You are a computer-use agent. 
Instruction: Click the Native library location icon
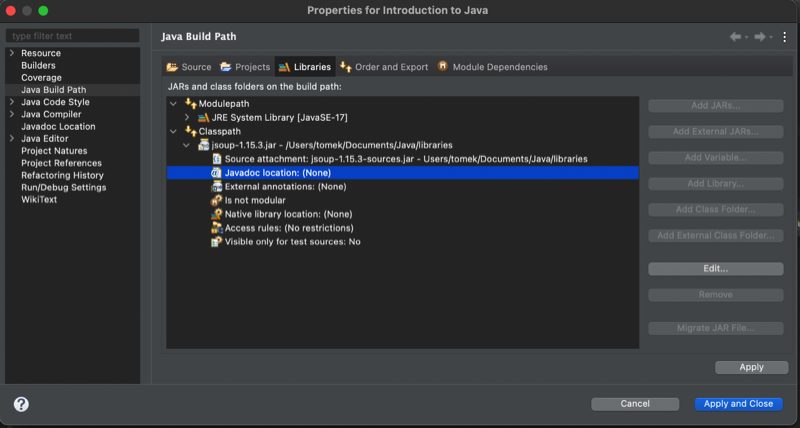[216, 214]
